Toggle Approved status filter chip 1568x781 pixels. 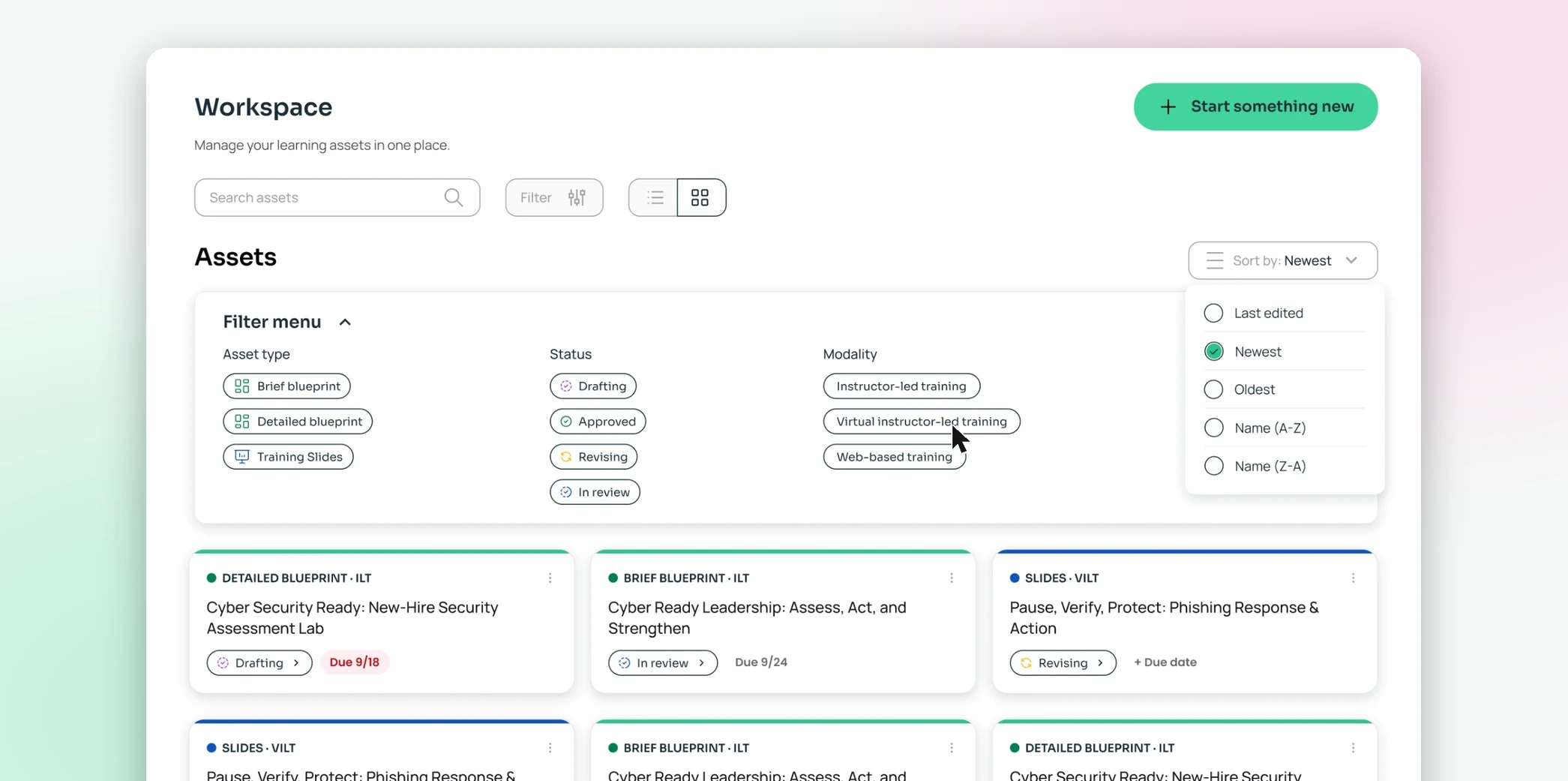598,421
